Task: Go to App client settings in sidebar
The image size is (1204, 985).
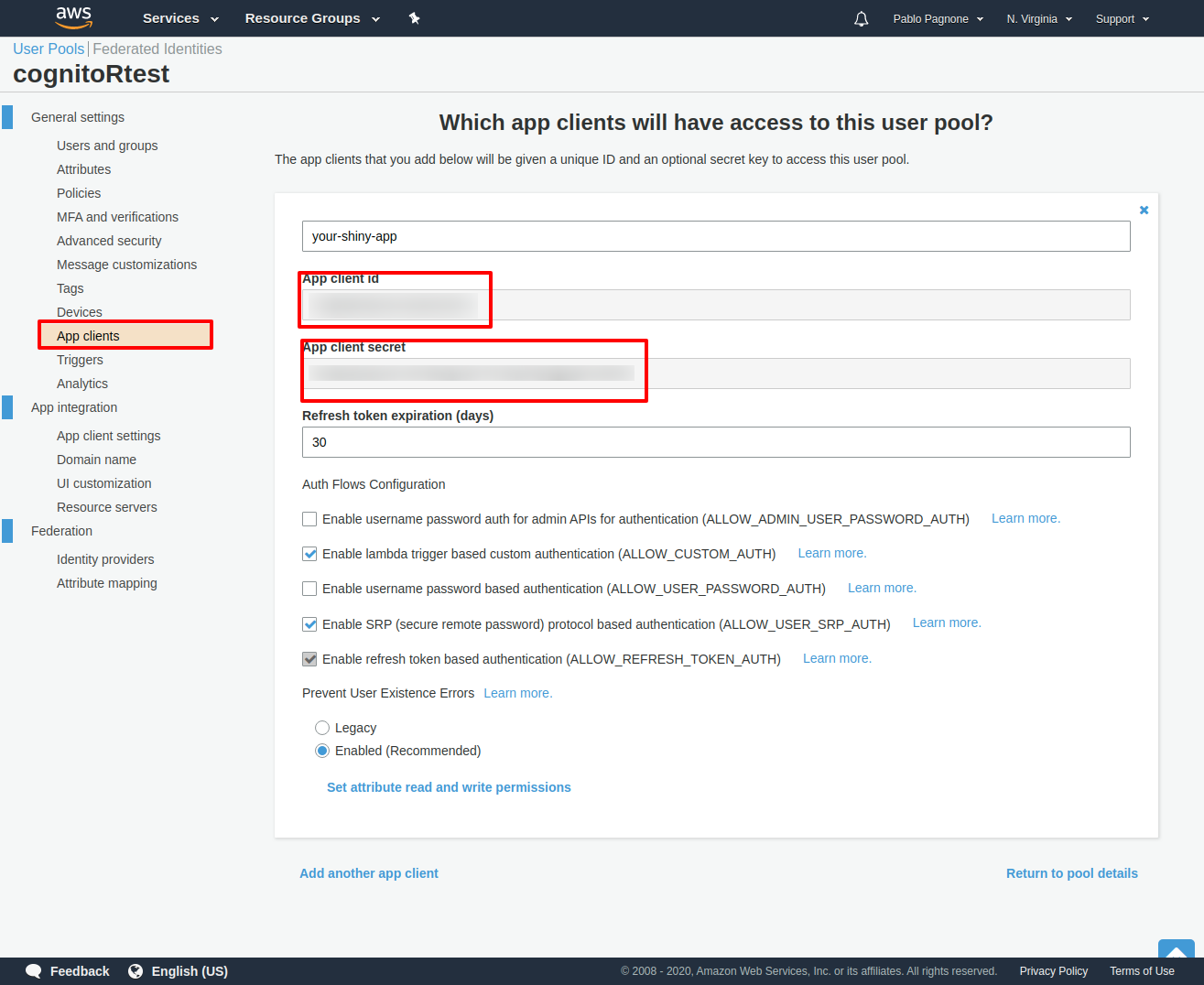Action: coord(108,436)
